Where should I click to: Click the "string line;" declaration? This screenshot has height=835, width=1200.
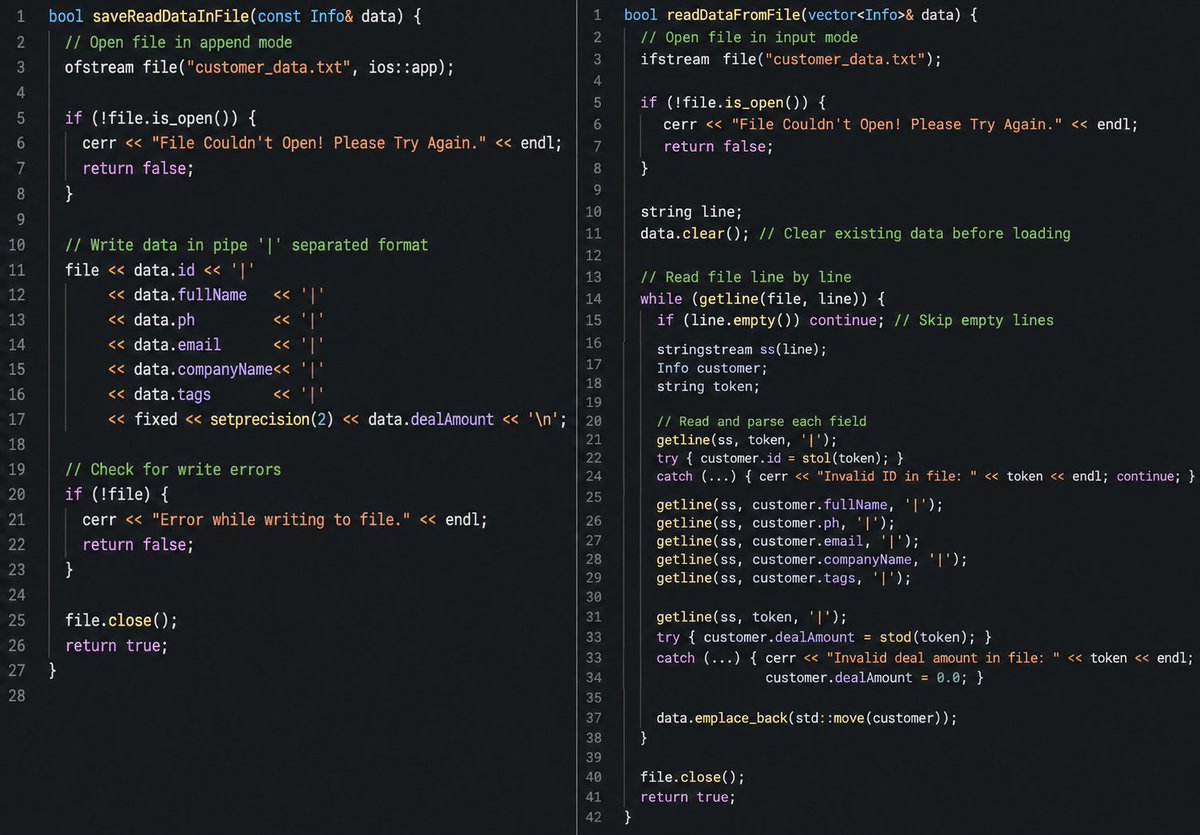pyautogui.click(x=691, y=212)
